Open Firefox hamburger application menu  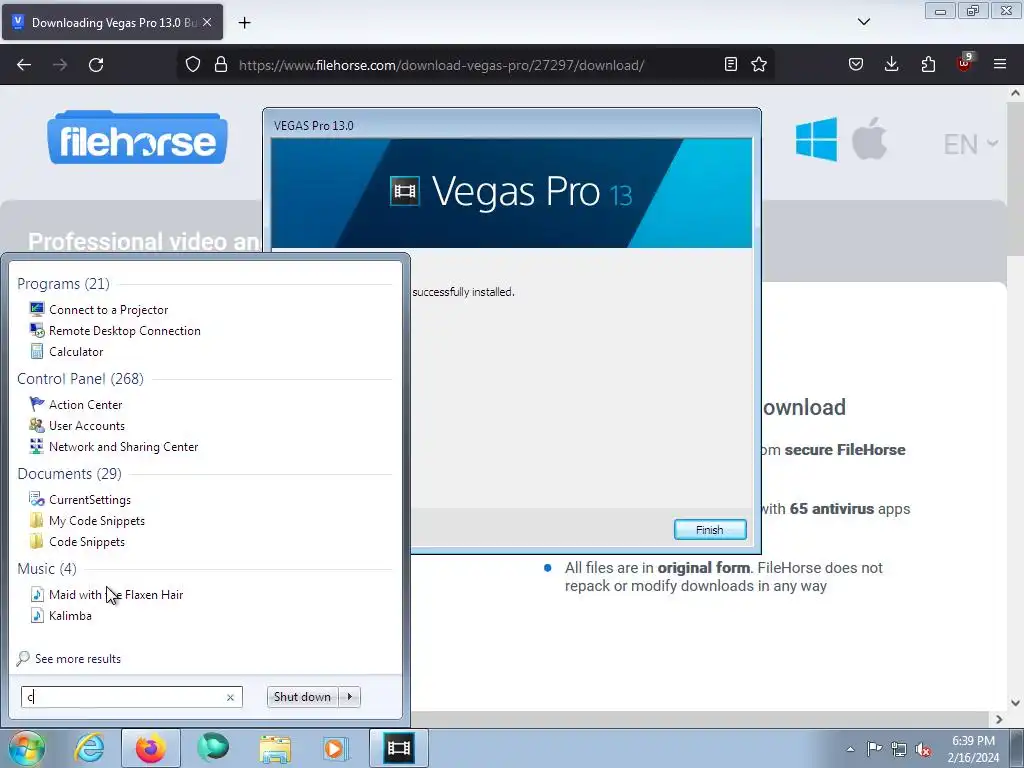click(x=1000, y=64)
